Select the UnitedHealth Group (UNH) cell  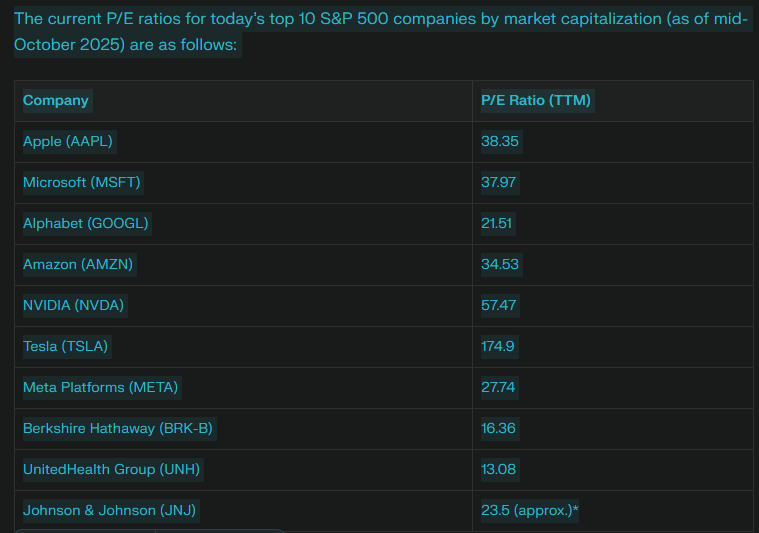tap(115, 469)
